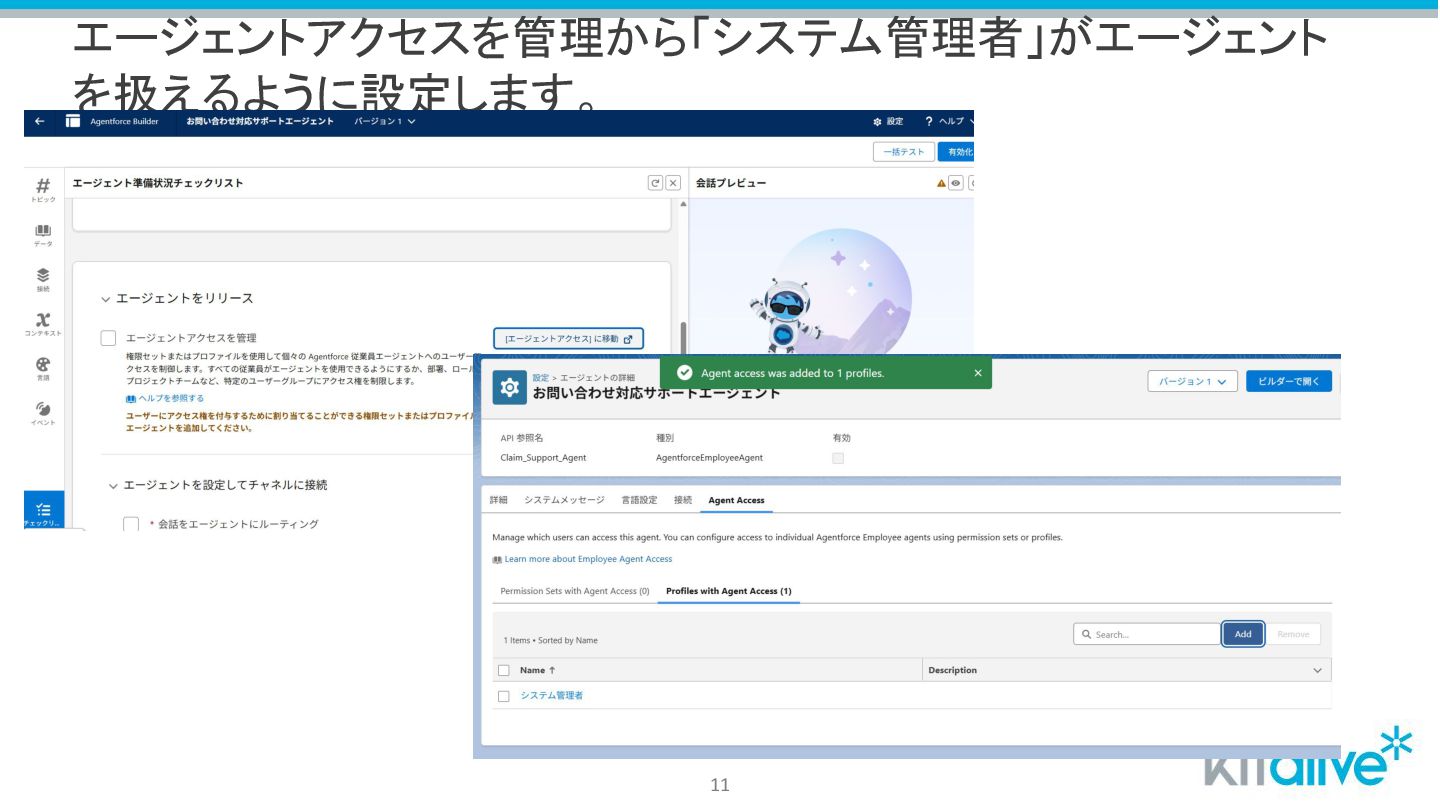Viewport: 1440px width, 810px height.
Task: Refresh the readiness checklist panel
Action: [655, 183]
